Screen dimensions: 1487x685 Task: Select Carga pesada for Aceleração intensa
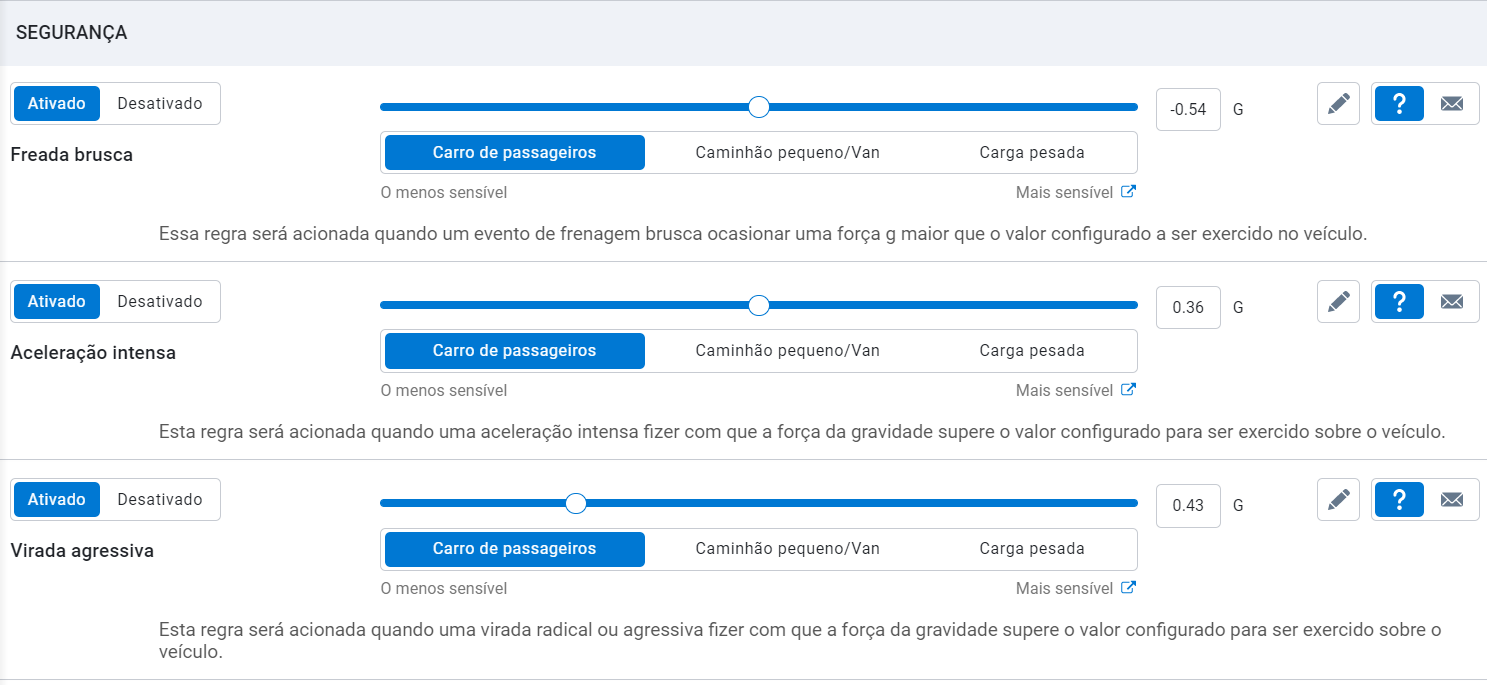[1032, 351]
